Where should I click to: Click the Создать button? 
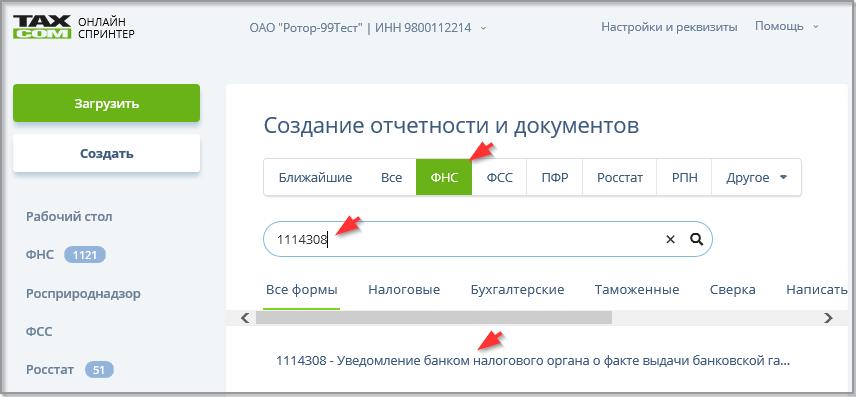click(x=106, y=153)
